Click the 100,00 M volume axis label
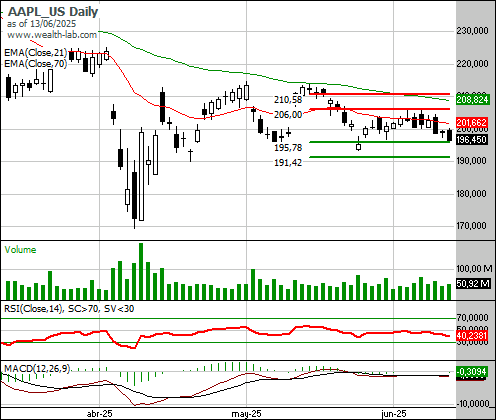This screenshot has width=496, height=420. point(474,268)
